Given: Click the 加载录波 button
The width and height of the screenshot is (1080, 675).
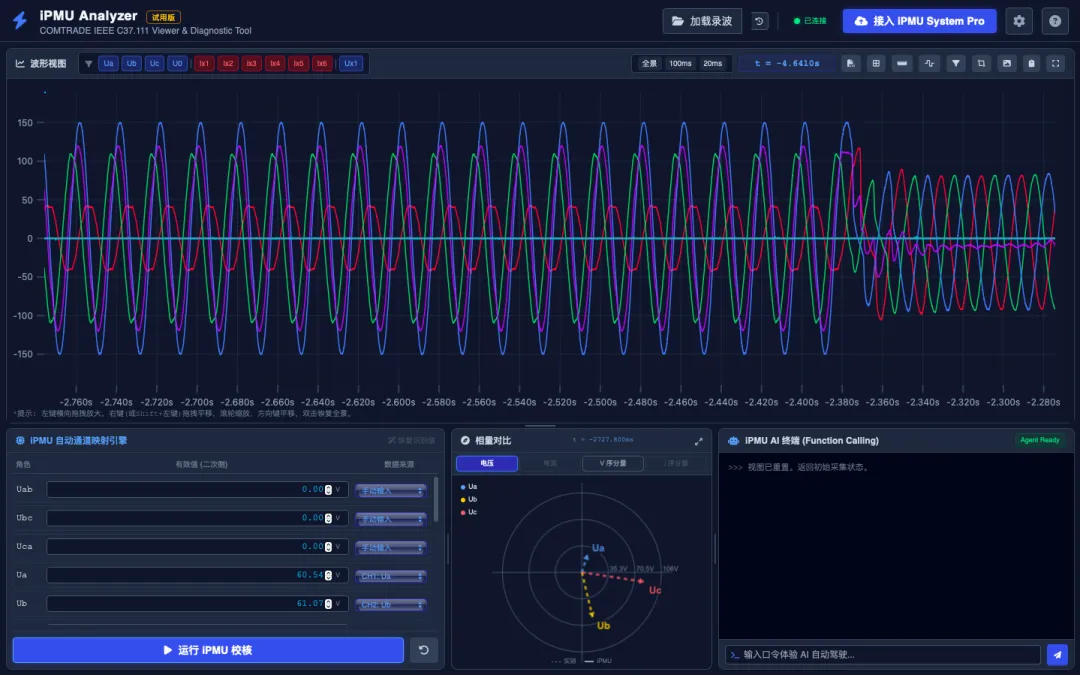Looking at the screenshot, I should (703, 21).
